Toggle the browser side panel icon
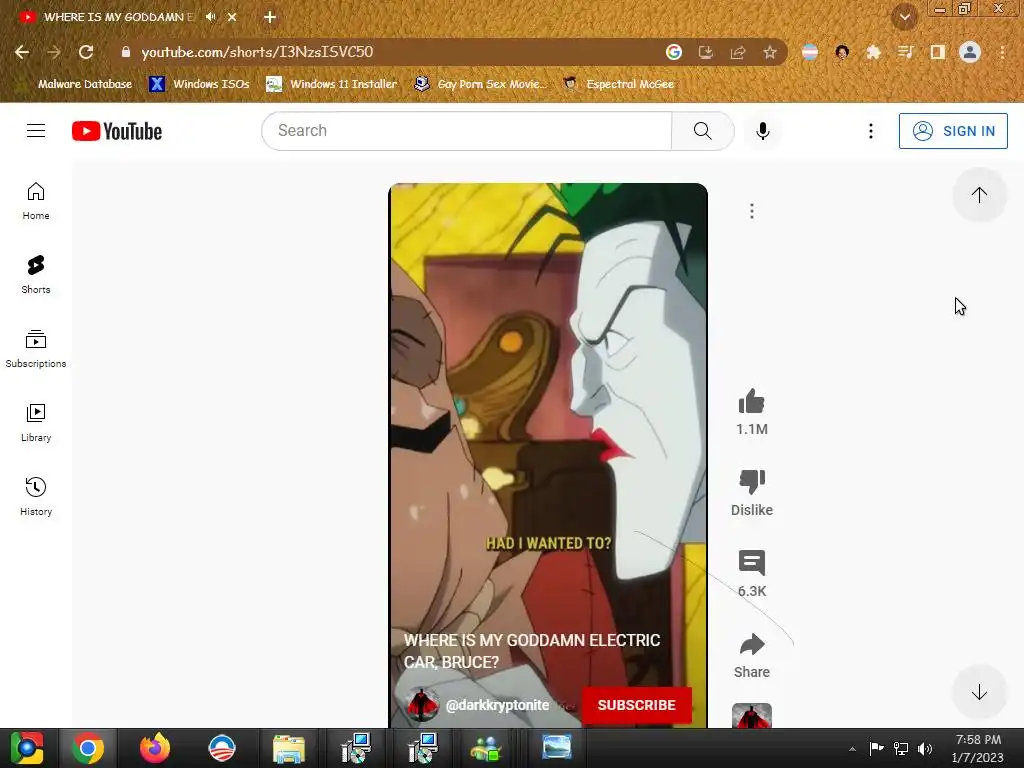The width and height of the screenshot is (1024, 768). point(938,52)
